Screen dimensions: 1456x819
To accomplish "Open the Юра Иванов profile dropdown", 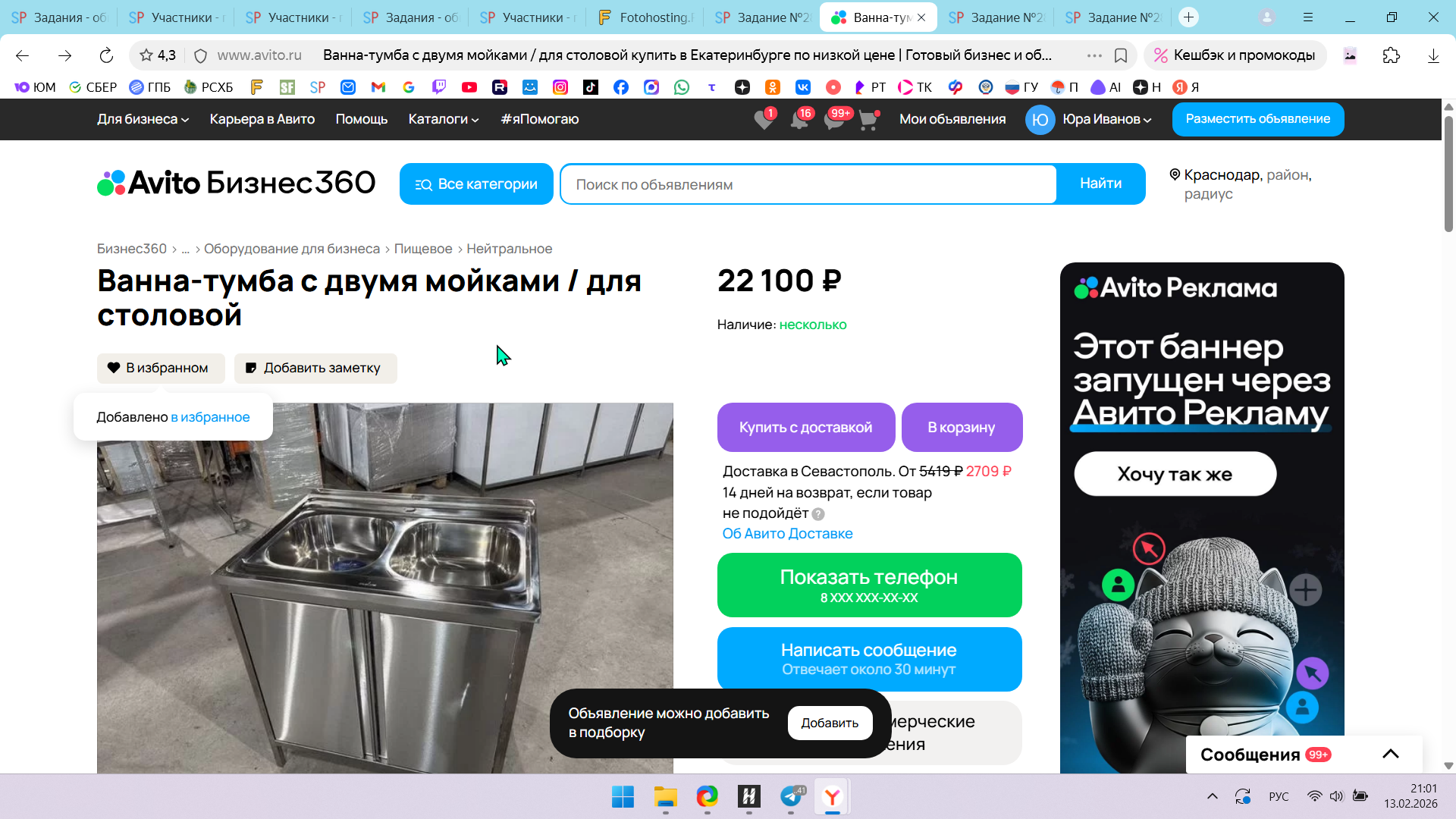I will [1106, 119].
